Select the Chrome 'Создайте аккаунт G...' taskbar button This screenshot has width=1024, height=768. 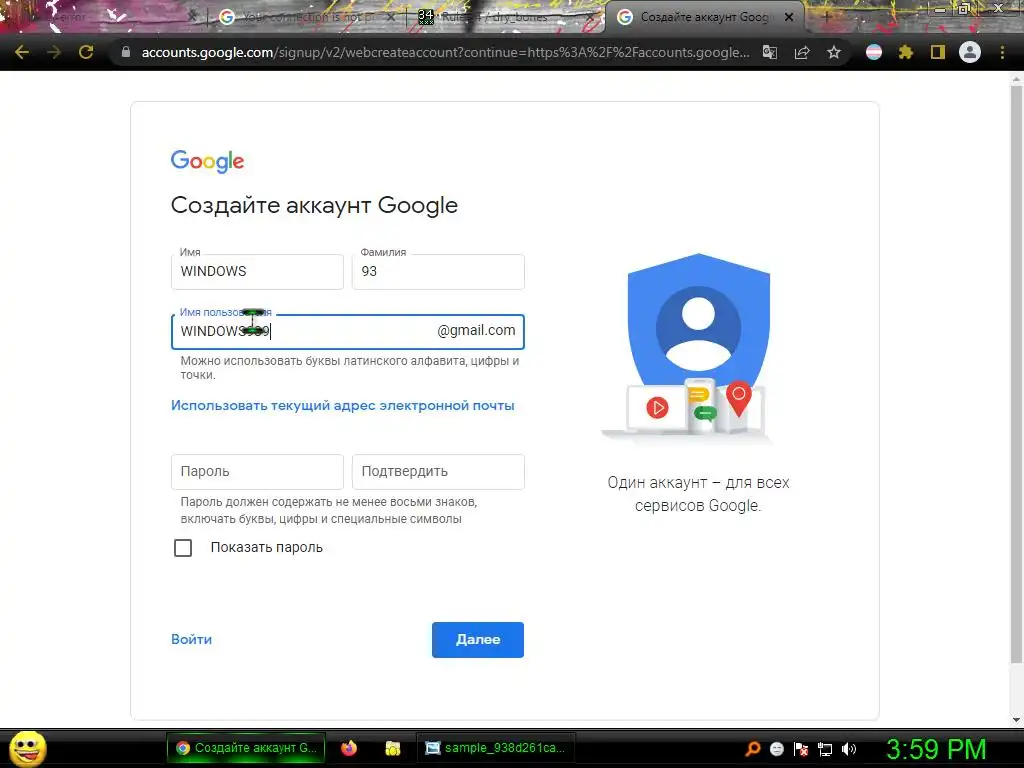click(246, 748)
